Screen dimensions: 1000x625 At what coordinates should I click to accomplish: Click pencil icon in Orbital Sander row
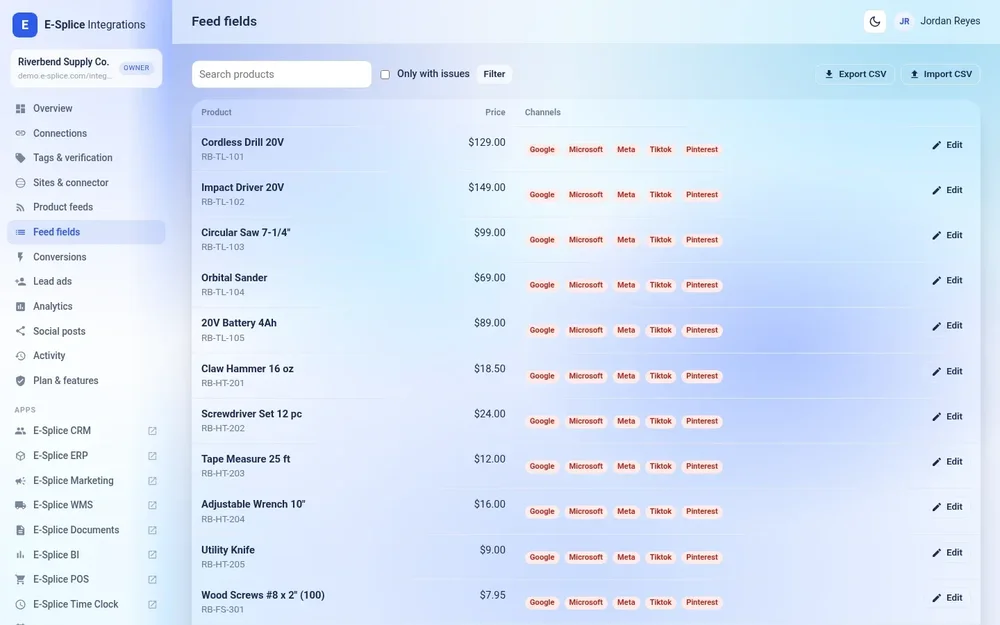pos(936,281)
